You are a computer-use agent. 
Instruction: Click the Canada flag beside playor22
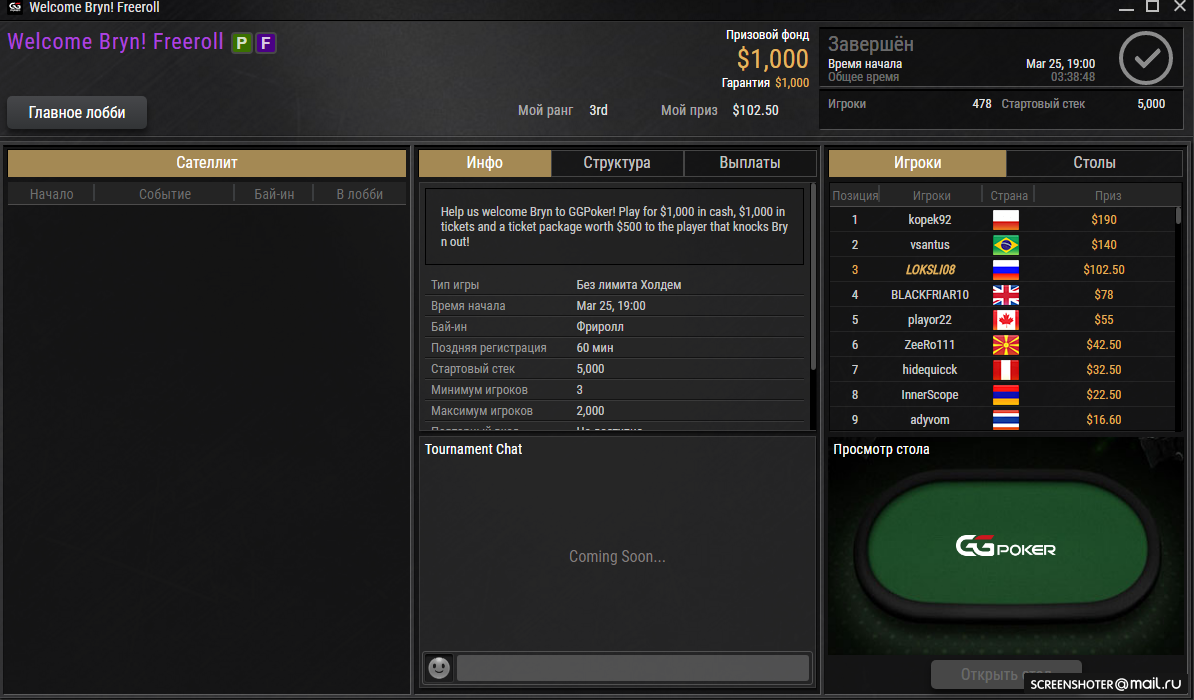coord(1006,320)
